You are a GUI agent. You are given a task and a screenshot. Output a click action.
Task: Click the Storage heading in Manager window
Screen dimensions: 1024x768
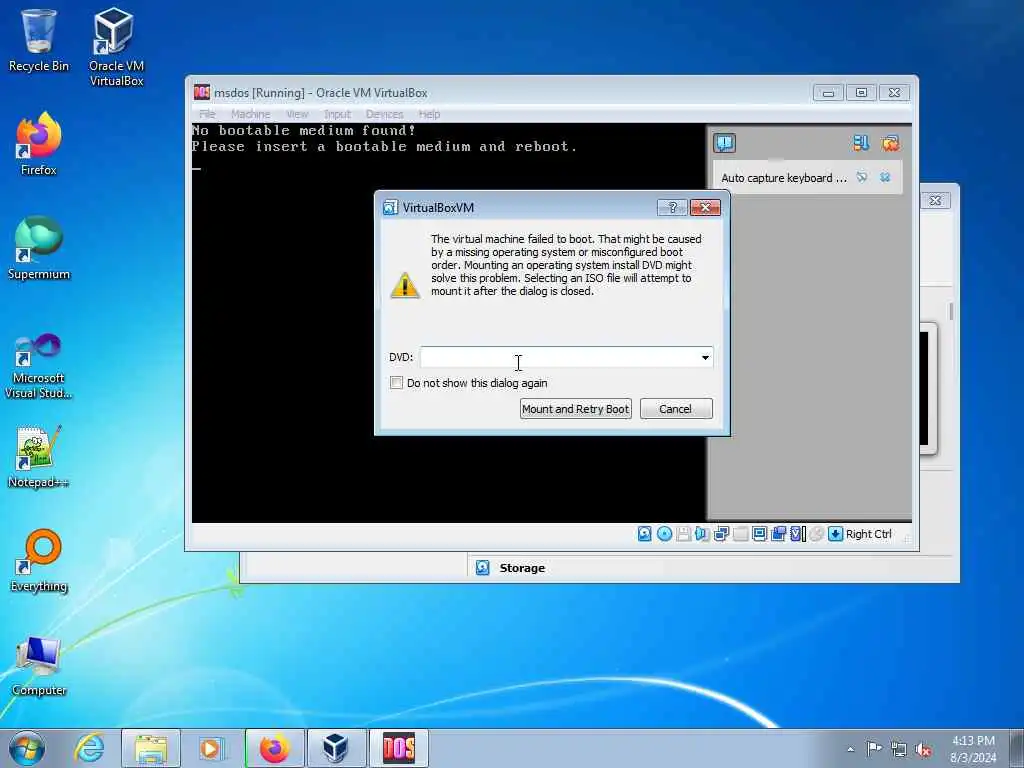tap(522, 568)
